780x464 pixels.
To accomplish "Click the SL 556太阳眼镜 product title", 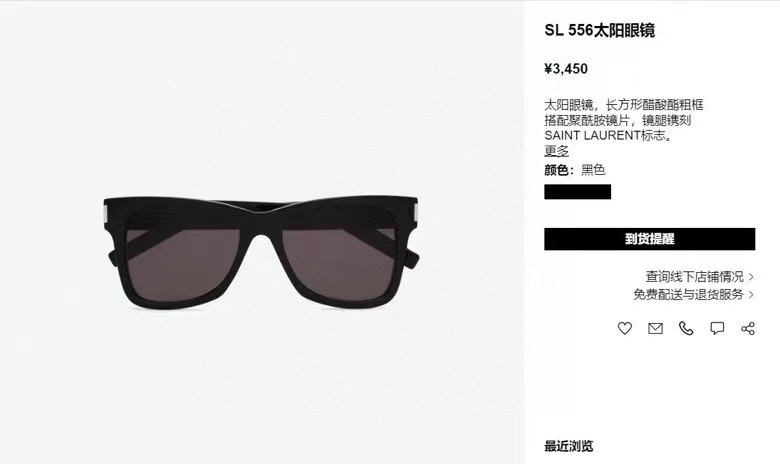I will 599,30.
